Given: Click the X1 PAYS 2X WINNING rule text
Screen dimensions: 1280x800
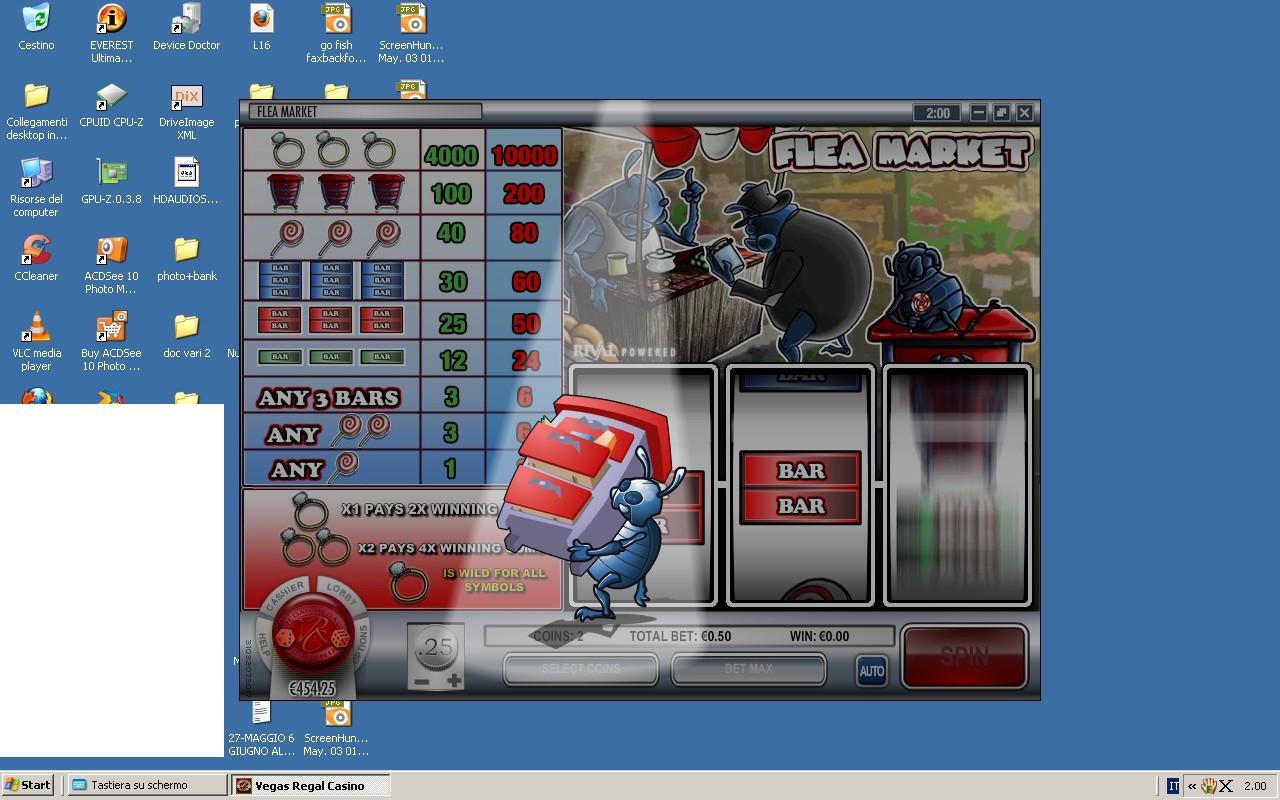Looking at the screenshot, I should click(x=419, y=509).
